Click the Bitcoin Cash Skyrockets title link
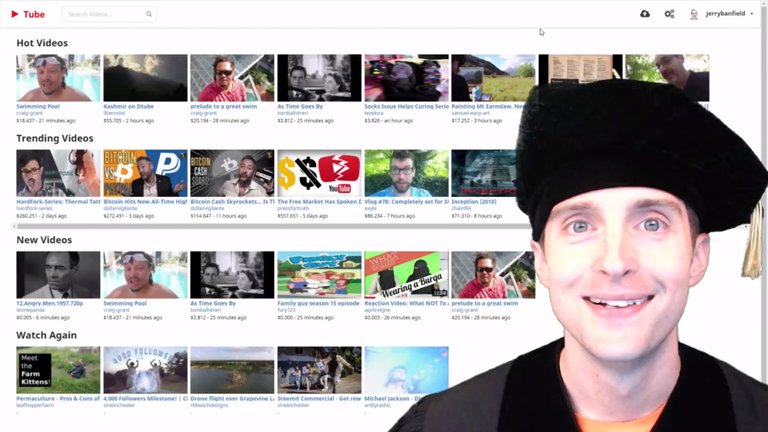 point(232,202)
